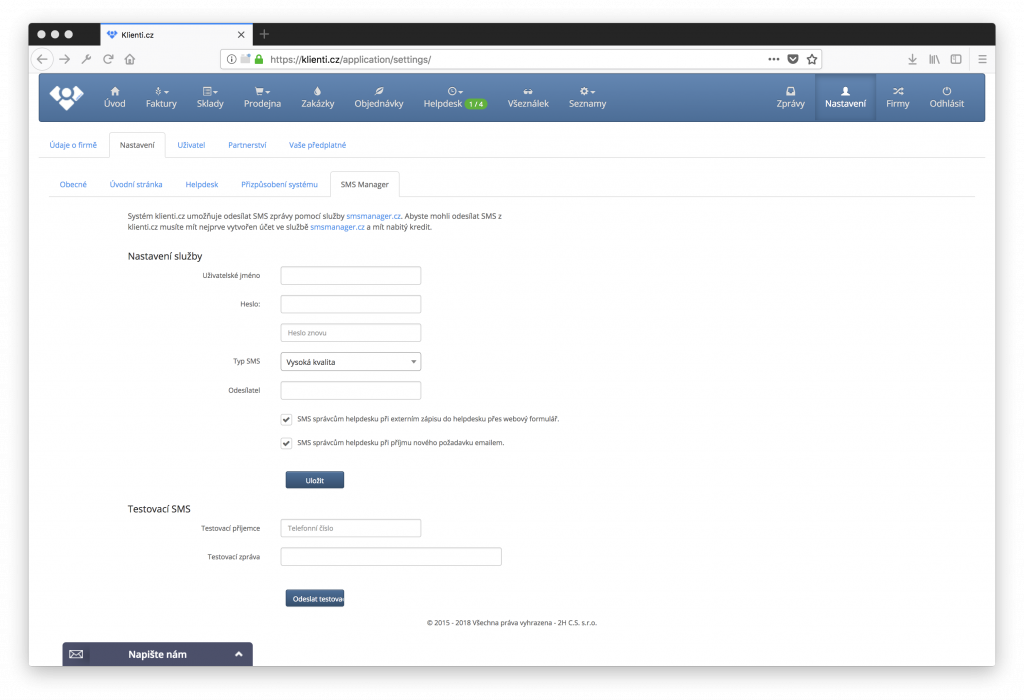Click browser reload icon

coord(108,59)
